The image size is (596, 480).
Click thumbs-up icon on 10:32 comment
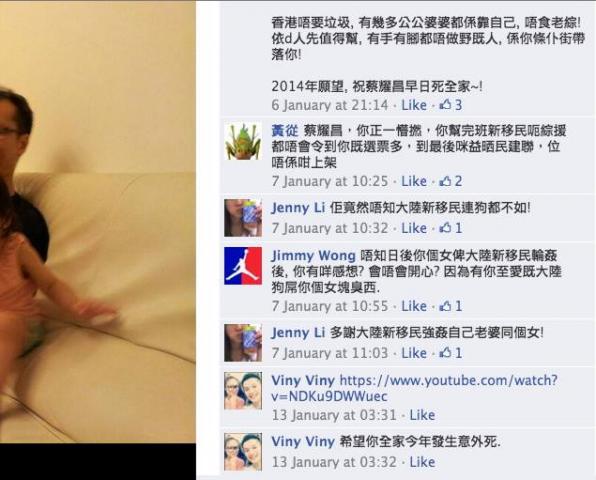tap(445, 228)
